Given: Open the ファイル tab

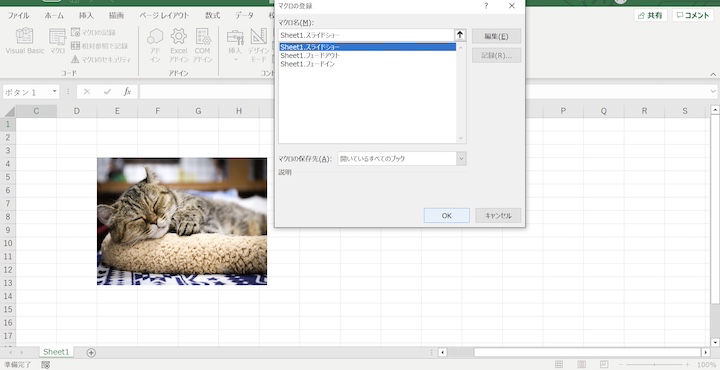Looking at the screenshot, I should pos(18,16).
